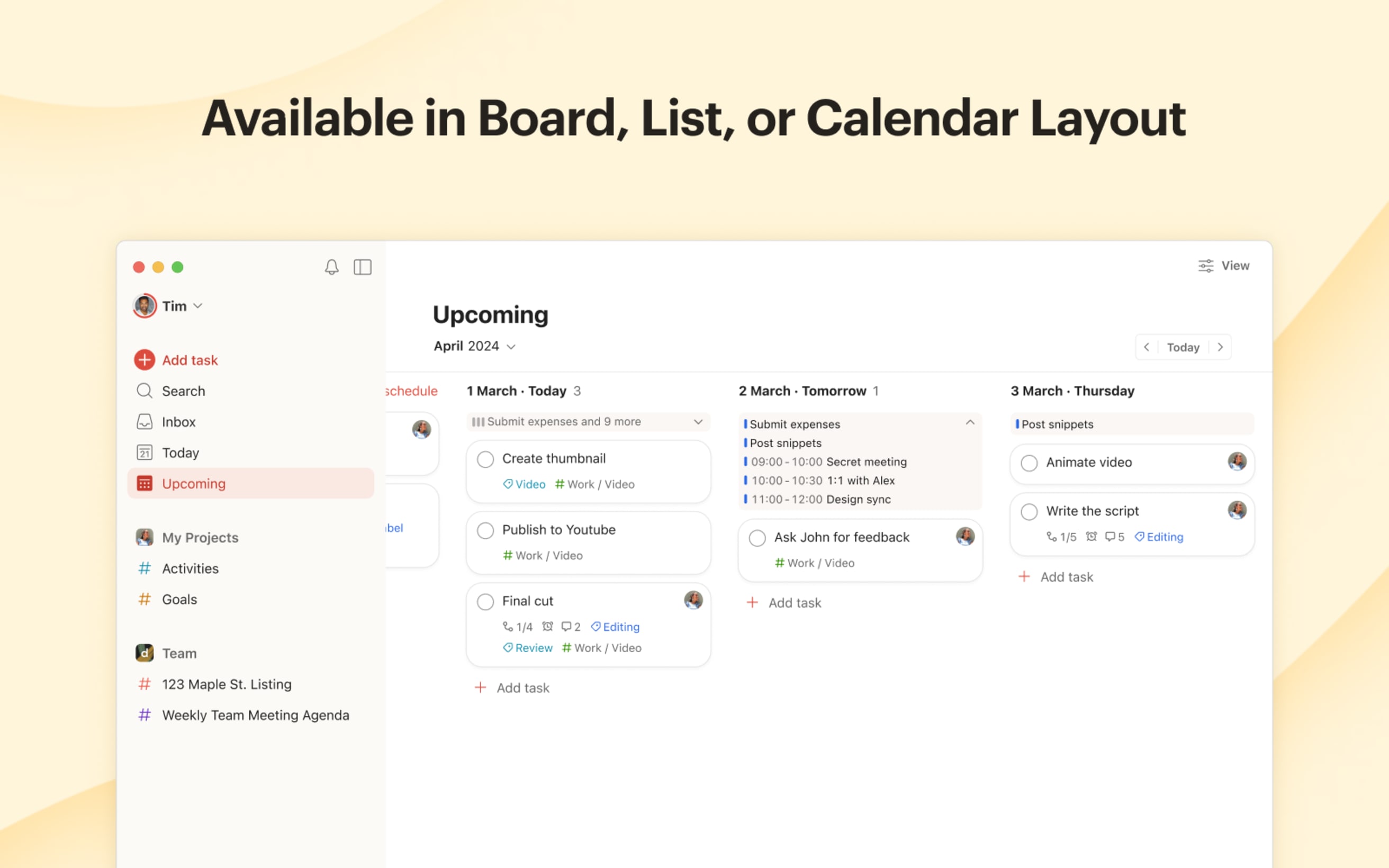The height and width of the screenshot is (868, 1389).
Task: Click Editing label on Write the script
Action: click(1159, 537)
